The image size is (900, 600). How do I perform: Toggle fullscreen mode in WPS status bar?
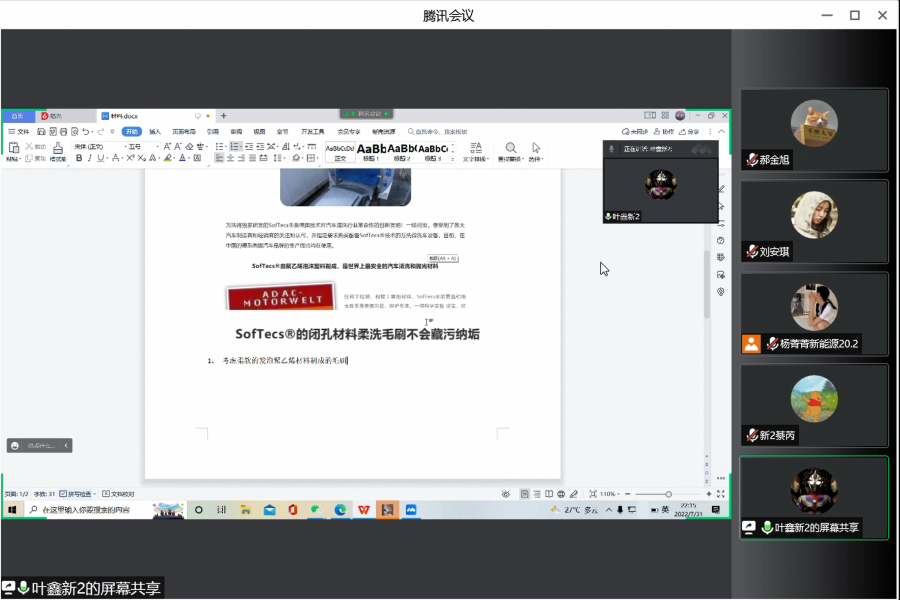click(721, 494)
